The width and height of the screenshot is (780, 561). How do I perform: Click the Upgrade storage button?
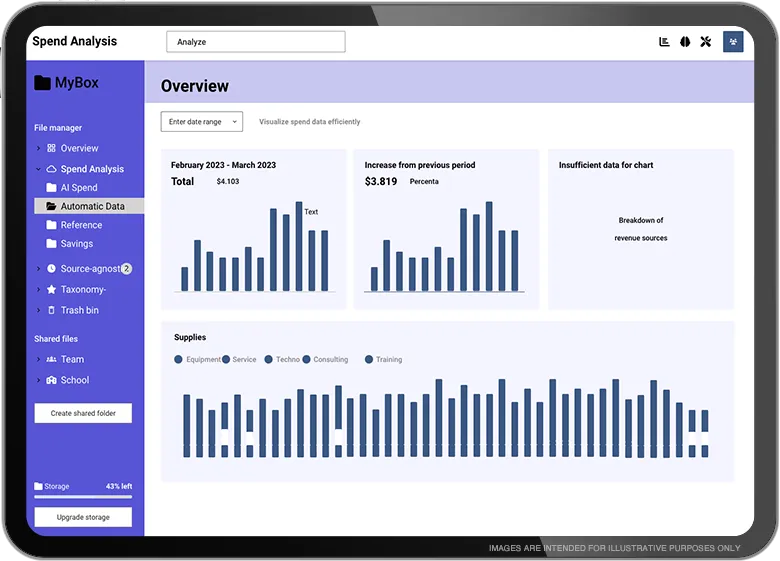point(83,517)
